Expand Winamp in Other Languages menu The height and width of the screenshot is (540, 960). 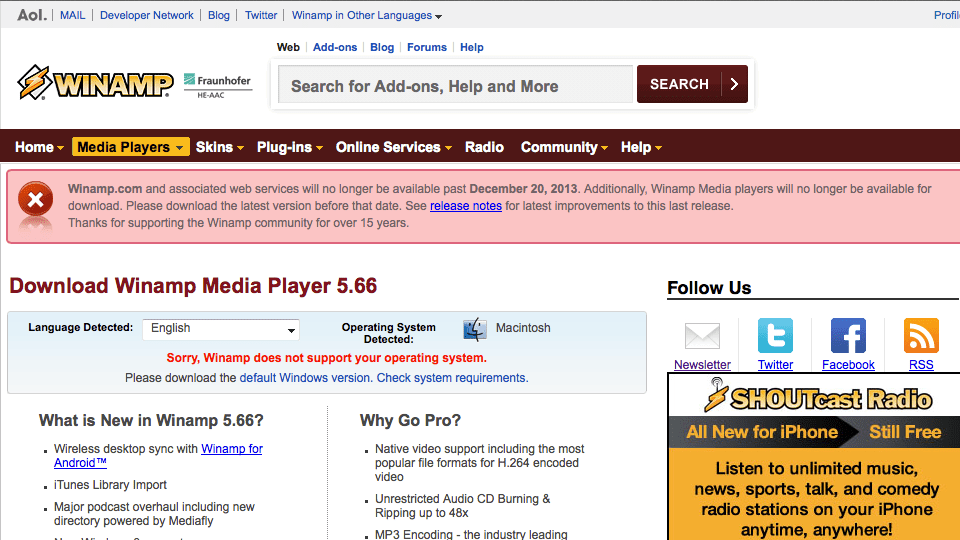(367, 15)
